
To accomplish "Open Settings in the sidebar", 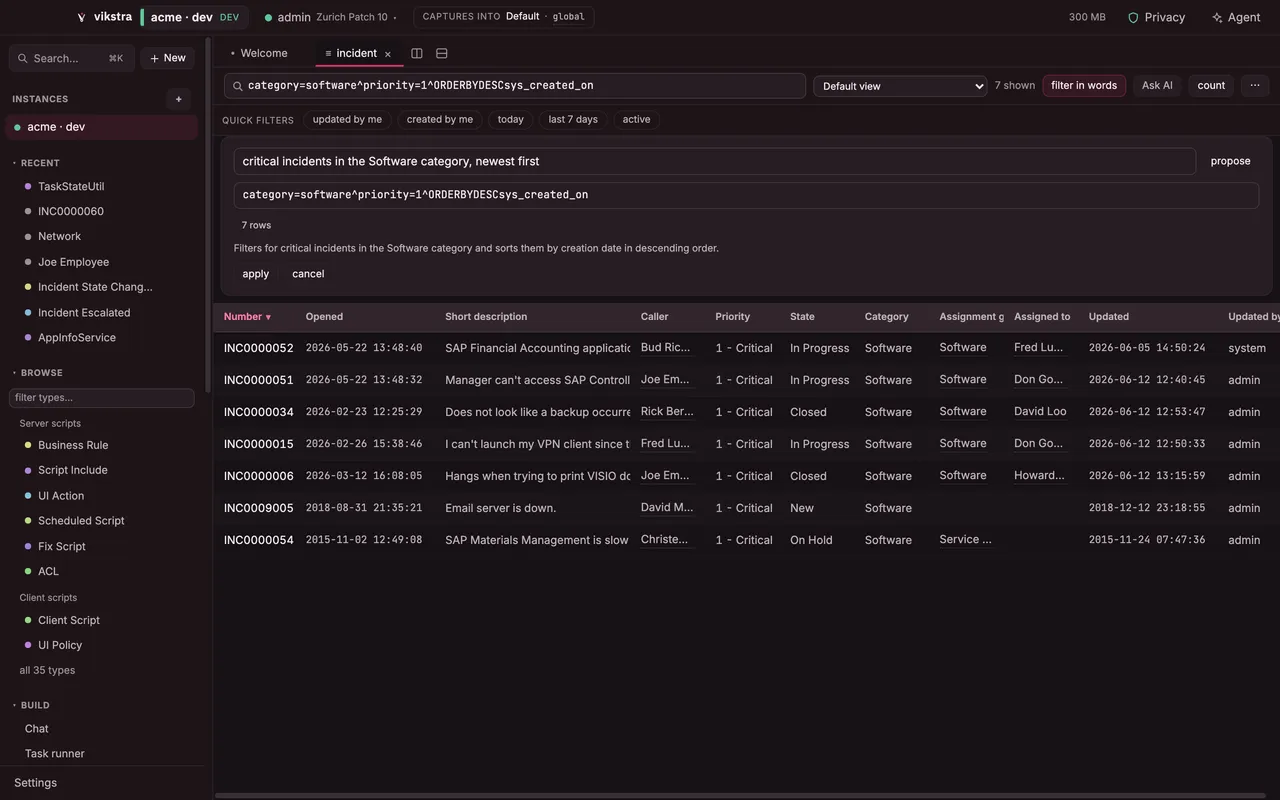I will point(35,783).
